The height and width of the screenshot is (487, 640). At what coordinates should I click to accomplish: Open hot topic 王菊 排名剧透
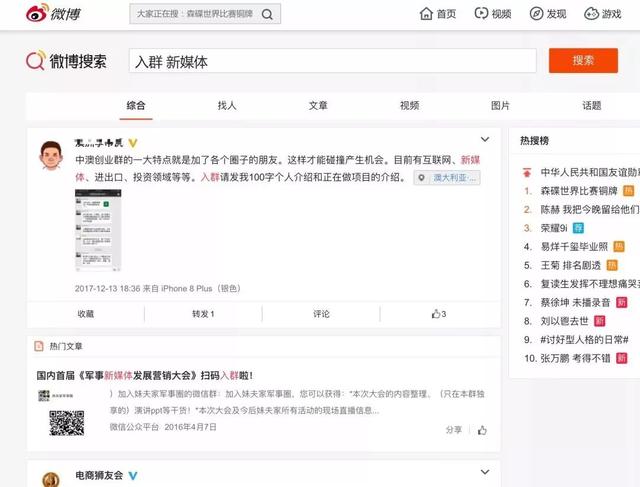coord(571,265)
